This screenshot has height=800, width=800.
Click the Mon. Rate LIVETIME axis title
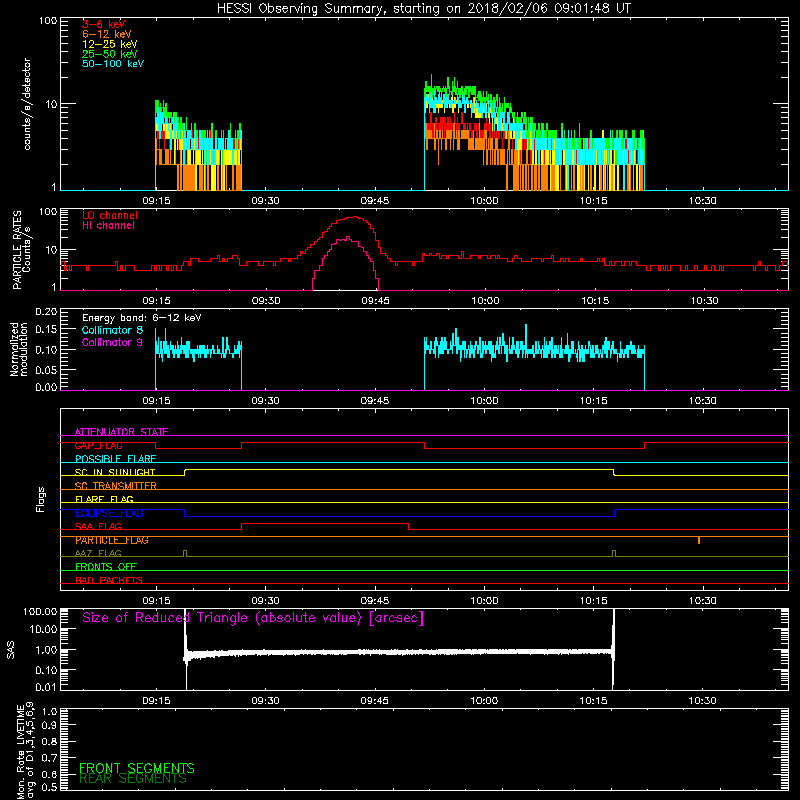[26, 751]
